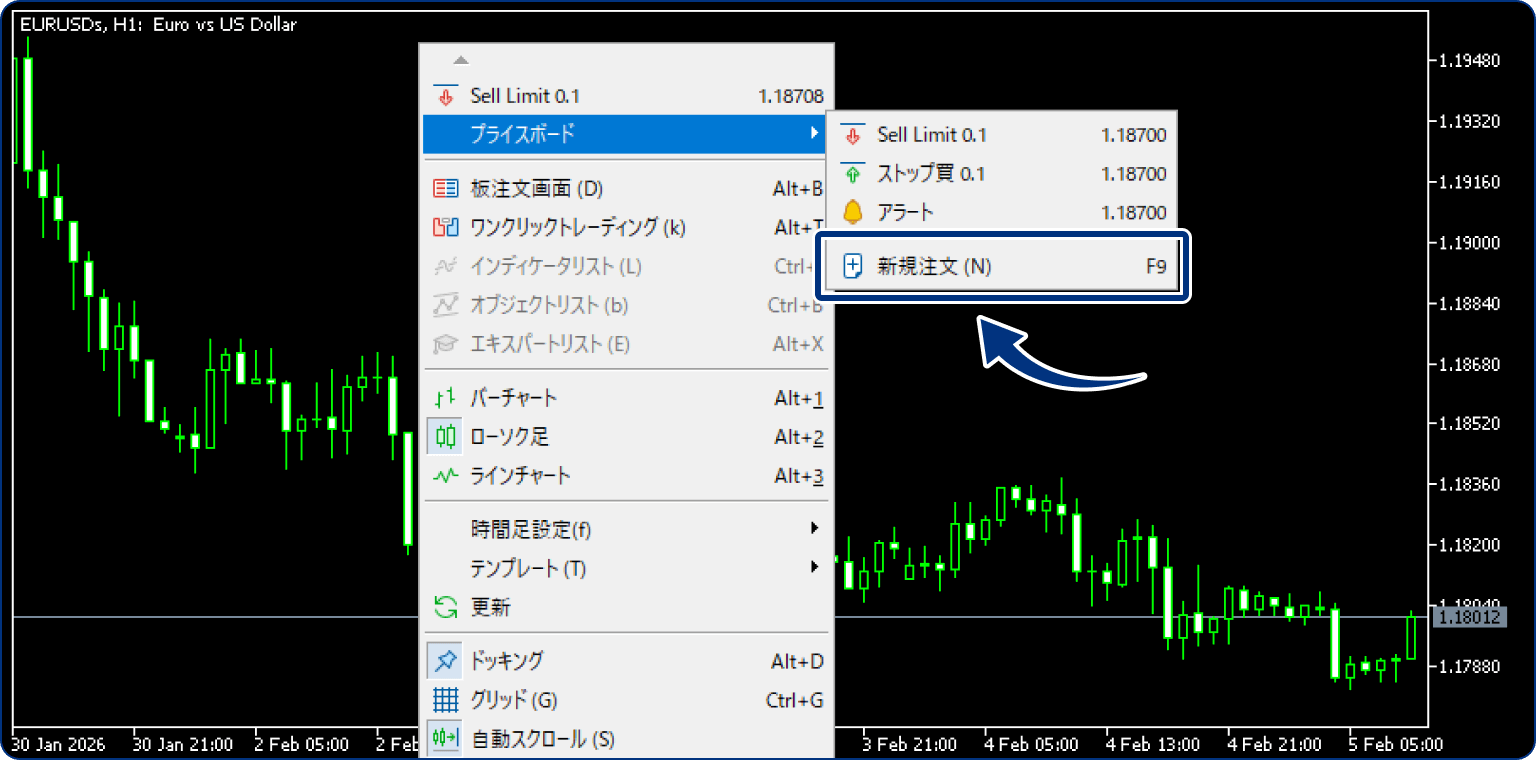Click the 新規注文 new order icon
The height and width of the screenshot is (760, 1536).
tap(855, 267)
